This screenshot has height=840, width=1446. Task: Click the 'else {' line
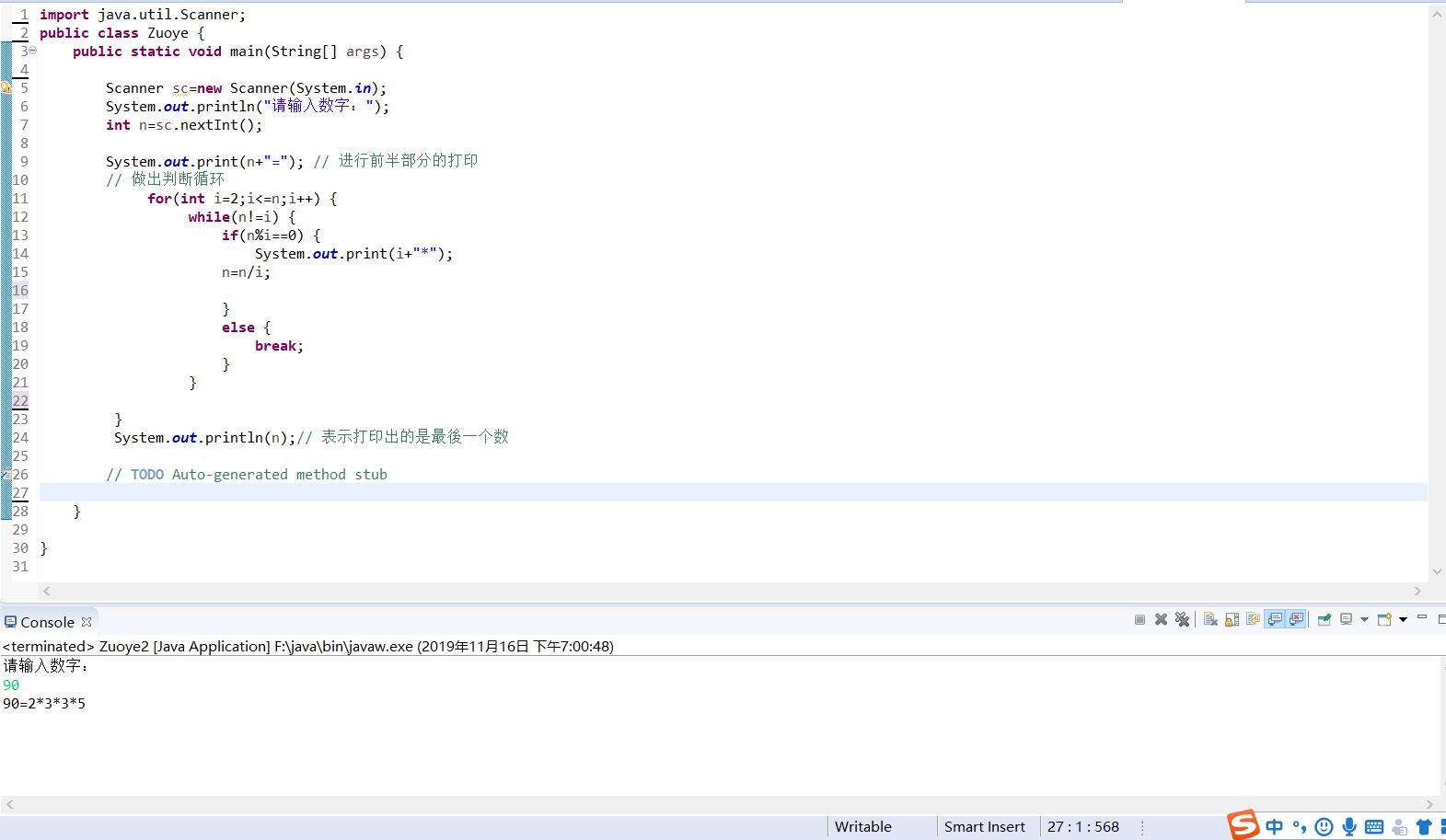point(247,327)
